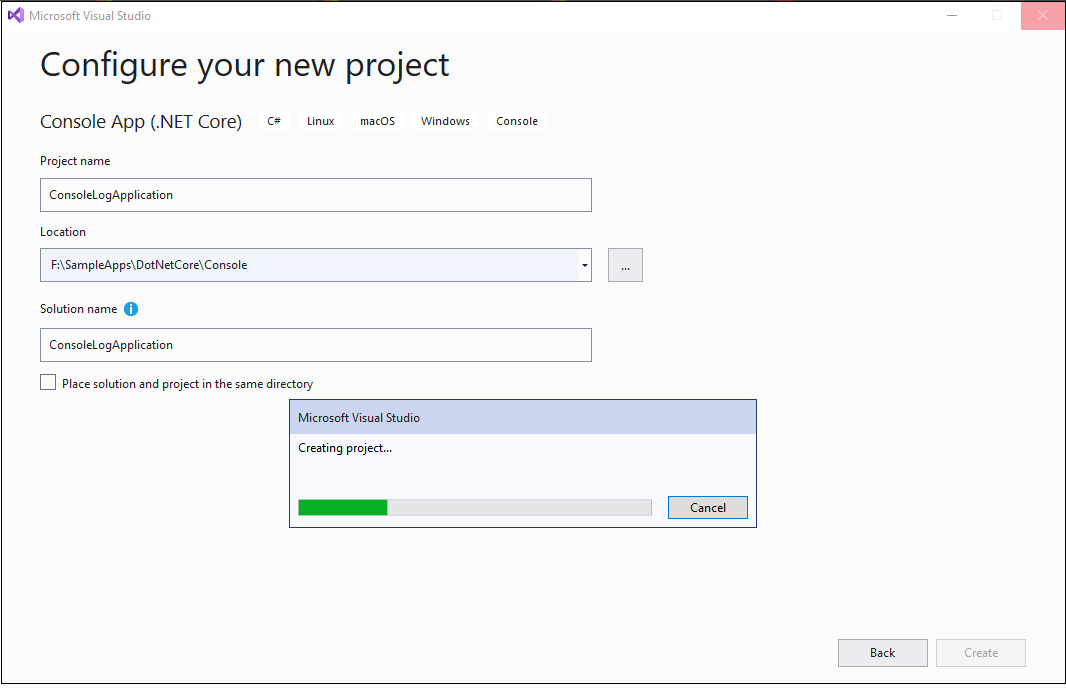Click the progress dialog title bar
The width and height of the screenshot is (1066, 688).
(x=523, y=417)
